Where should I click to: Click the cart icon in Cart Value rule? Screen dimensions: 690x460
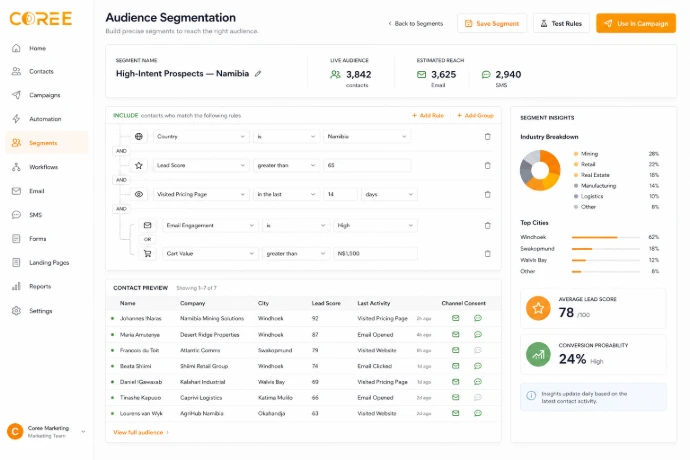point(147,254)
